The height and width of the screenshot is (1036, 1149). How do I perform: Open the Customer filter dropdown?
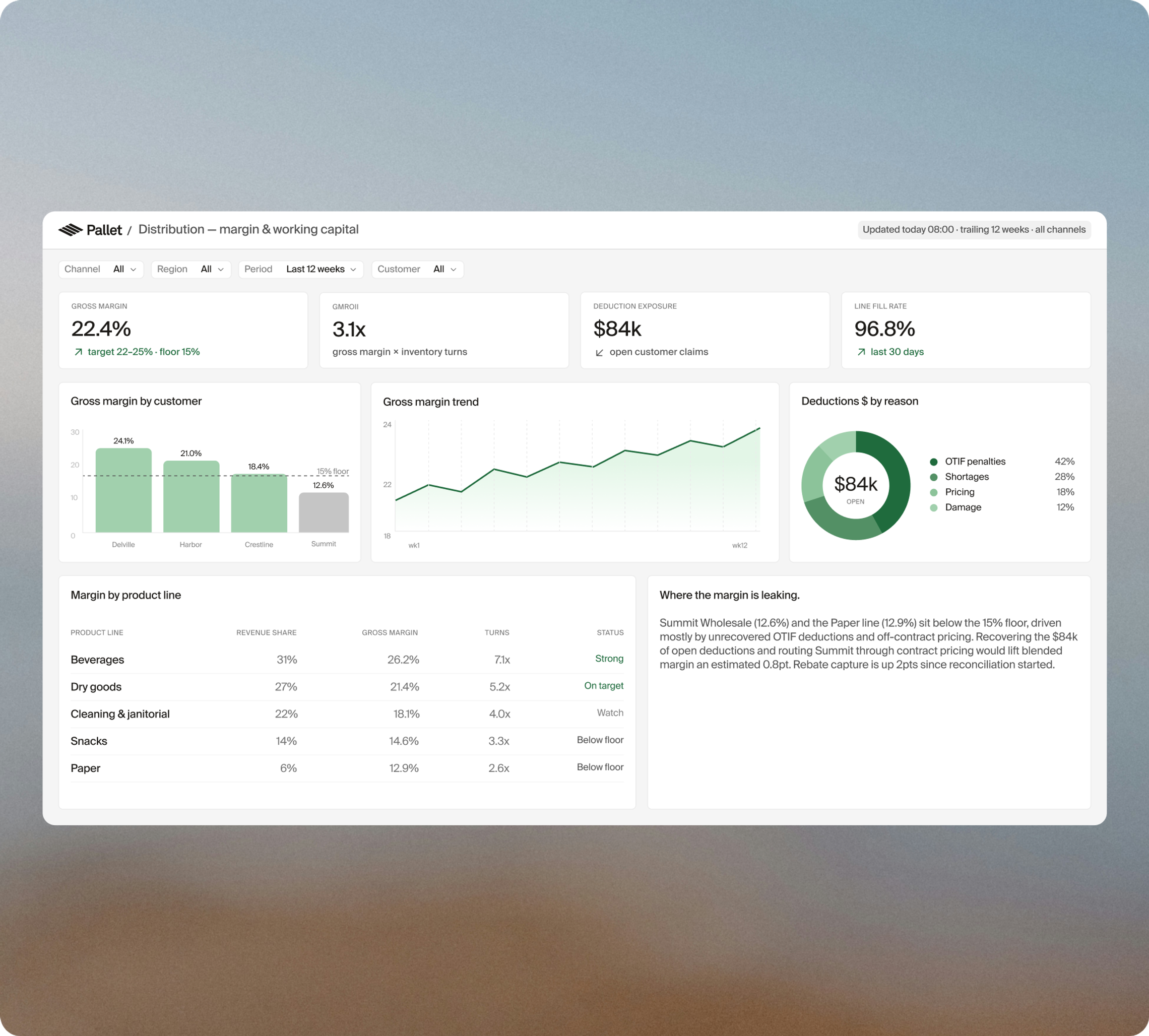(417, 269)
